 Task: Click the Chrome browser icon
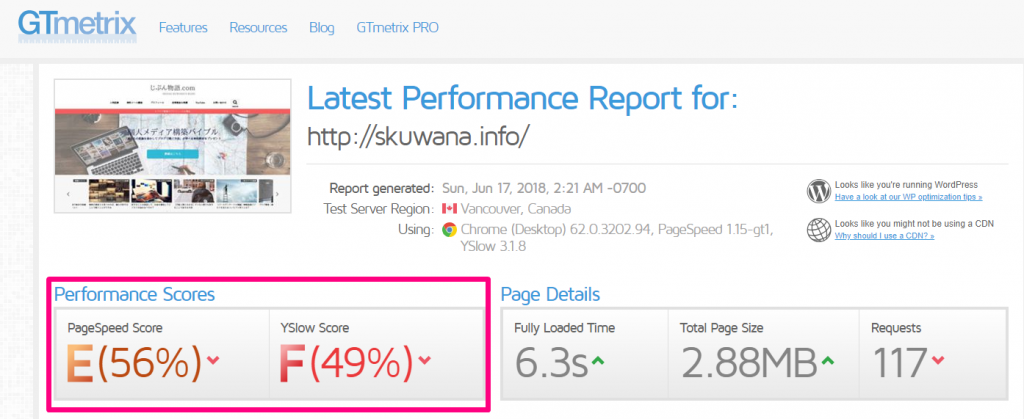[449, 230]
